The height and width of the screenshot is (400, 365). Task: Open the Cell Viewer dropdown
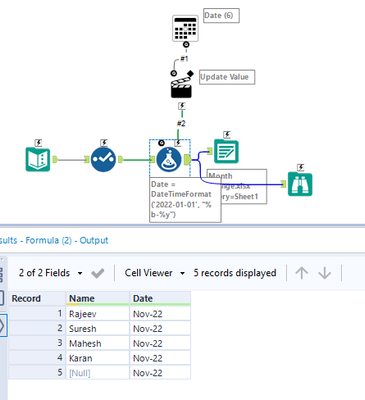154,273
